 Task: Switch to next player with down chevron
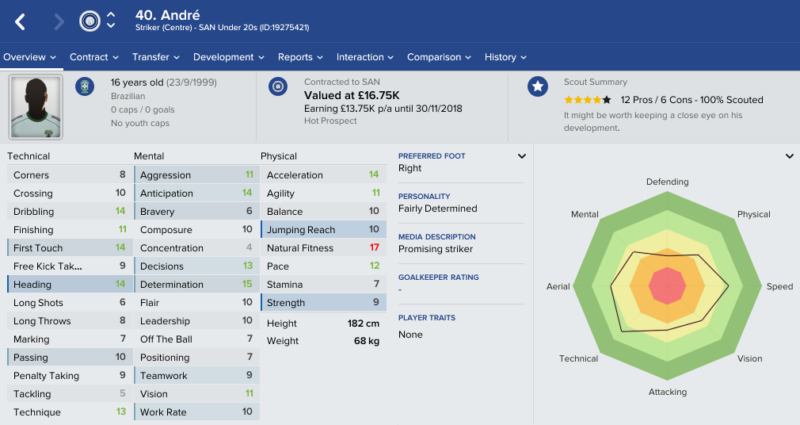[111, 25]
